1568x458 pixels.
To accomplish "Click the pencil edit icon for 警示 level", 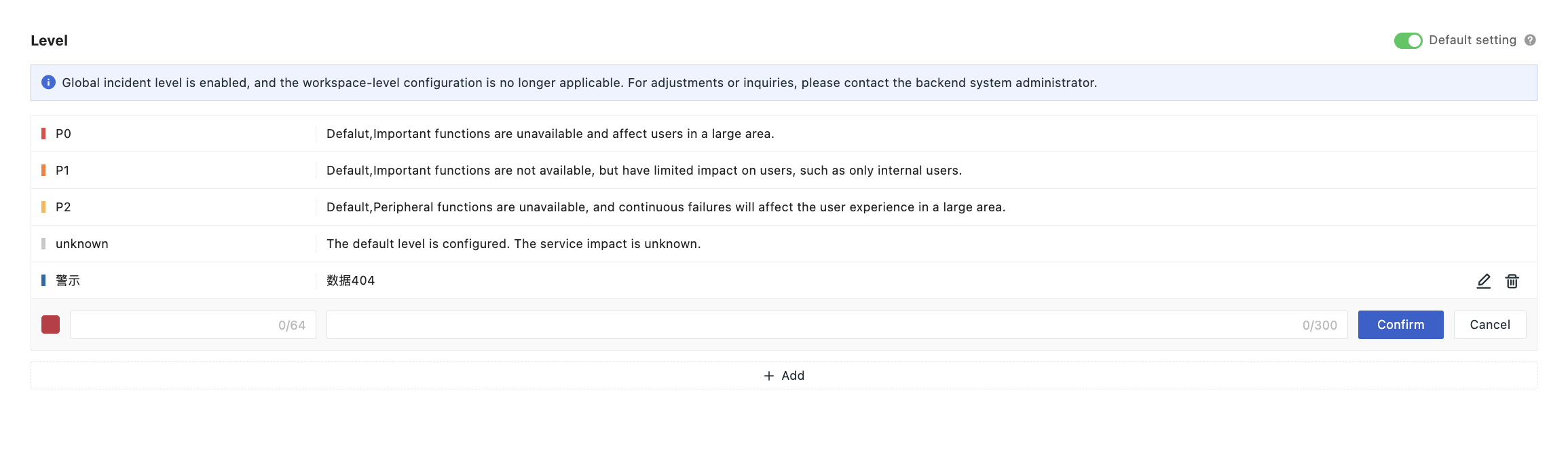I will 1483,281.
